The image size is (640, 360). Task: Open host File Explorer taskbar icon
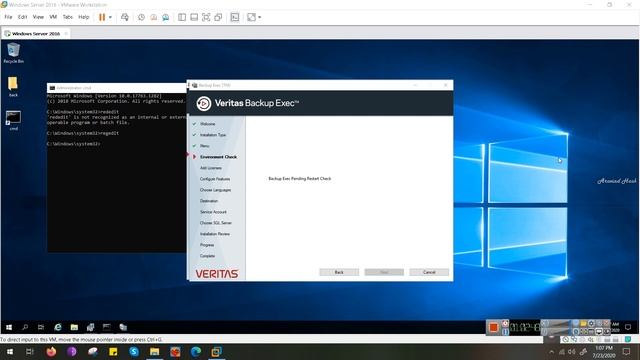tap(154, 351)
